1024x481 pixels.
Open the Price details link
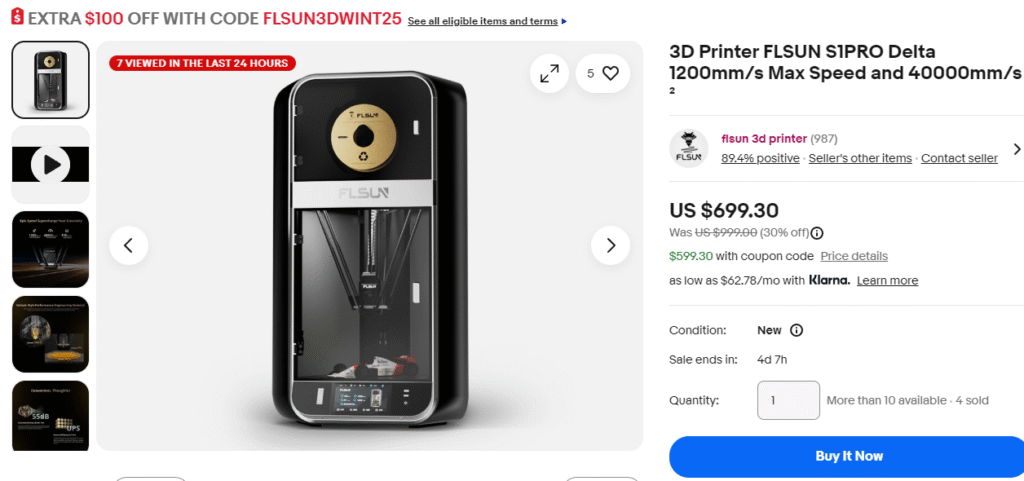(x=854, y=256)
